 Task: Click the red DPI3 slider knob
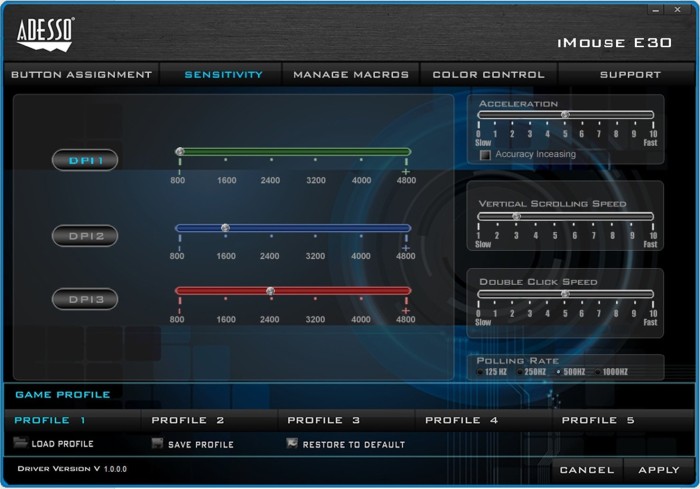point(270,291)
